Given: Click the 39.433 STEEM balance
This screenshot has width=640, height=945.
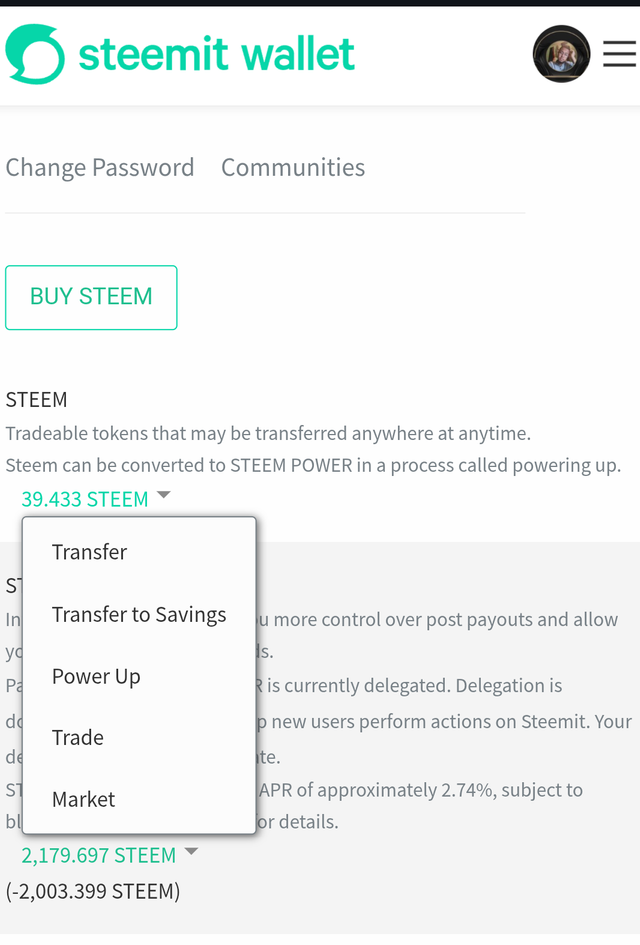Looking at the screenshot, I should (x=85, y=499).
